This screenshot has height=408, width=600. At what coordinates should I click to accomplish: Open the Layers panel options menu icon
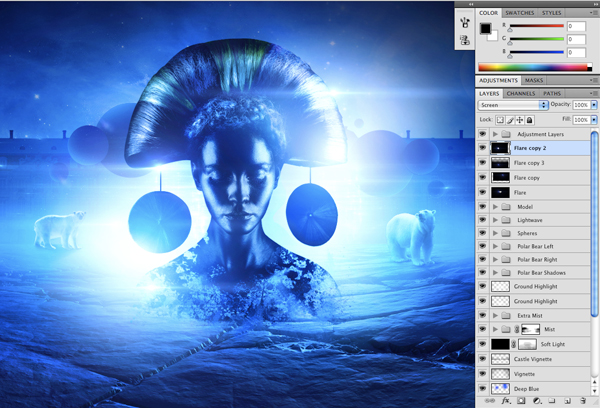point(593,93)
